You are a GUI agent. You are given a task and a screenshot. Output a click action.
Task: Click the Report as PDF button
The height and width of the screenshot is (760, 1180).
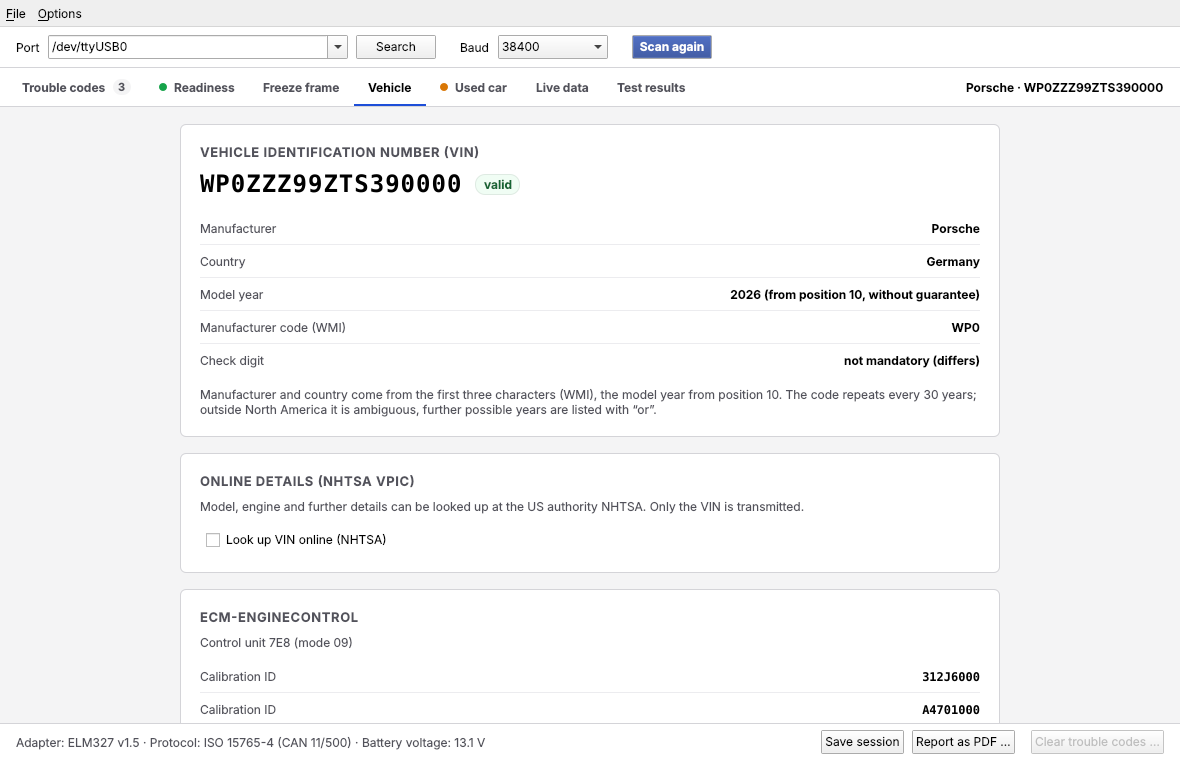click(x=963, y=742)
